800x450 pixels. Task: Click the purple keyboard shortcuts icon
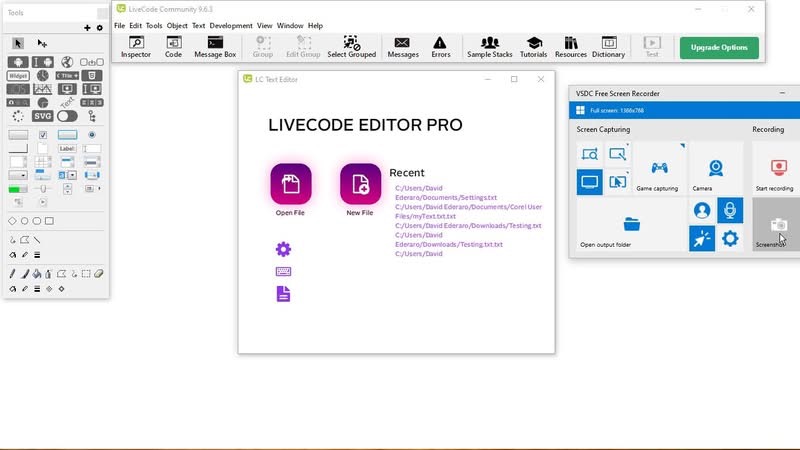(x=283, y=271)
